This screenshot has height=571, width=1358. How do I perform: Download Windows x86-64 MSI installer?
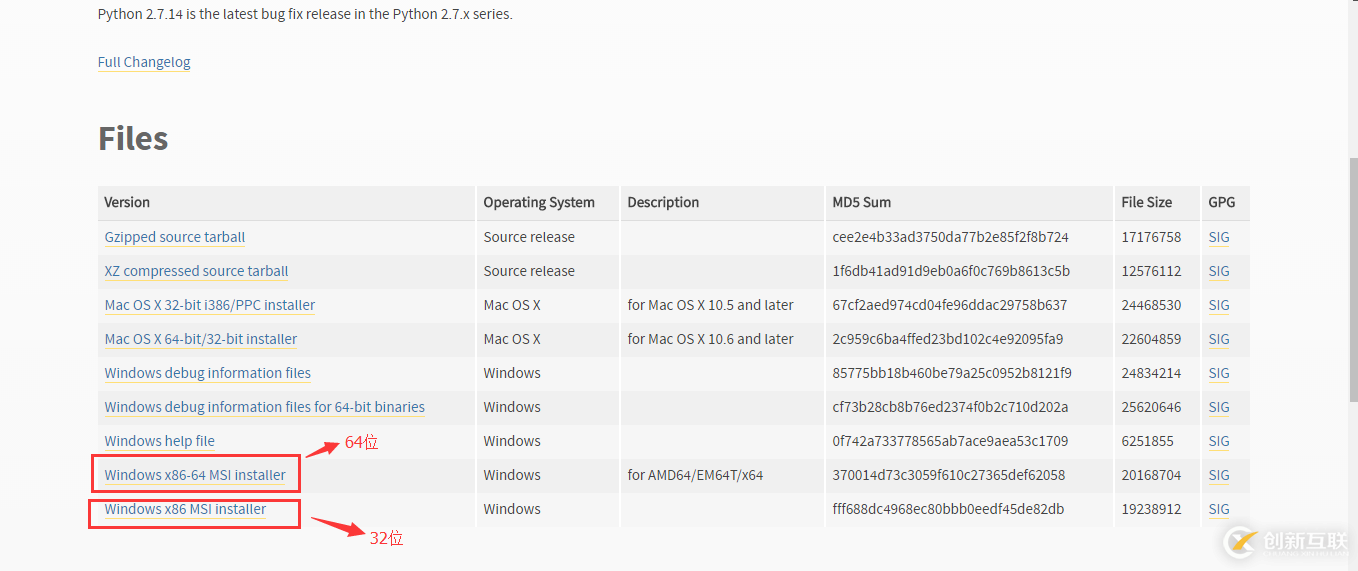click(x=195, y=475)
